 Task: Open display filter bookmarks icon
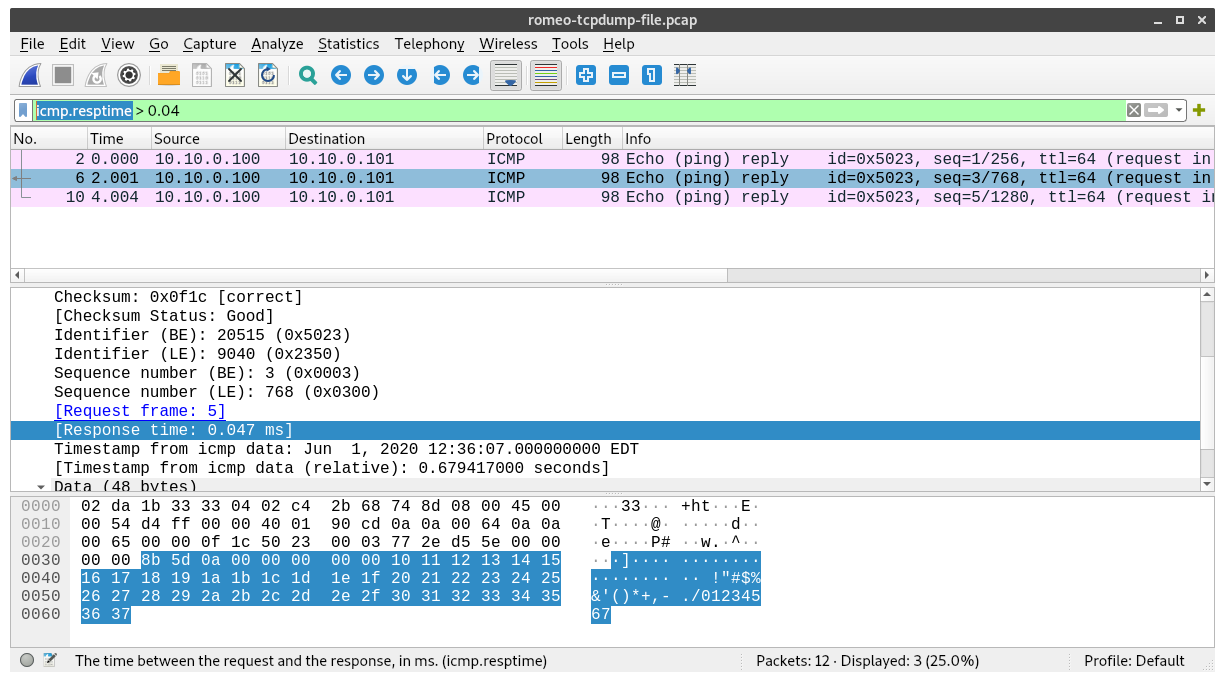[23, 110]
